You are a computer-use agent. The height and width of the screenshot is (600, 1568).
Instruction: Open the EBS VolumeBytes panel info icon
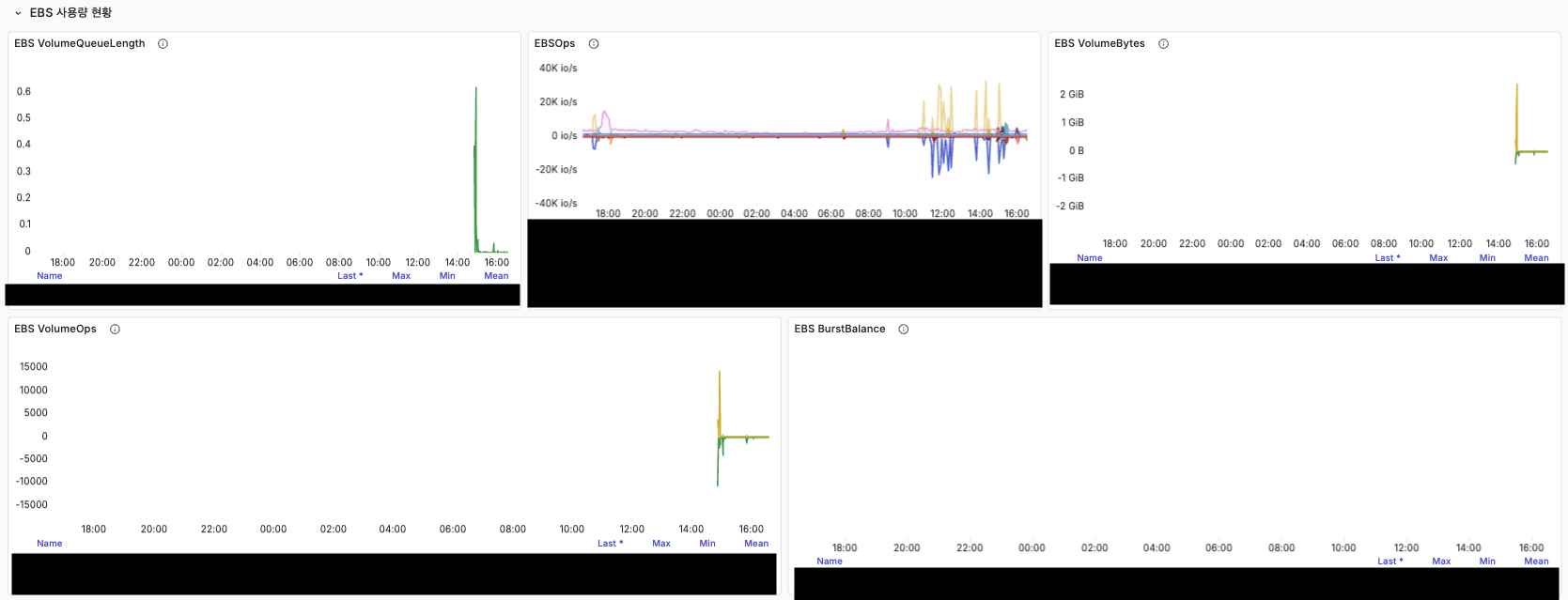click(x=1163, y=44)
